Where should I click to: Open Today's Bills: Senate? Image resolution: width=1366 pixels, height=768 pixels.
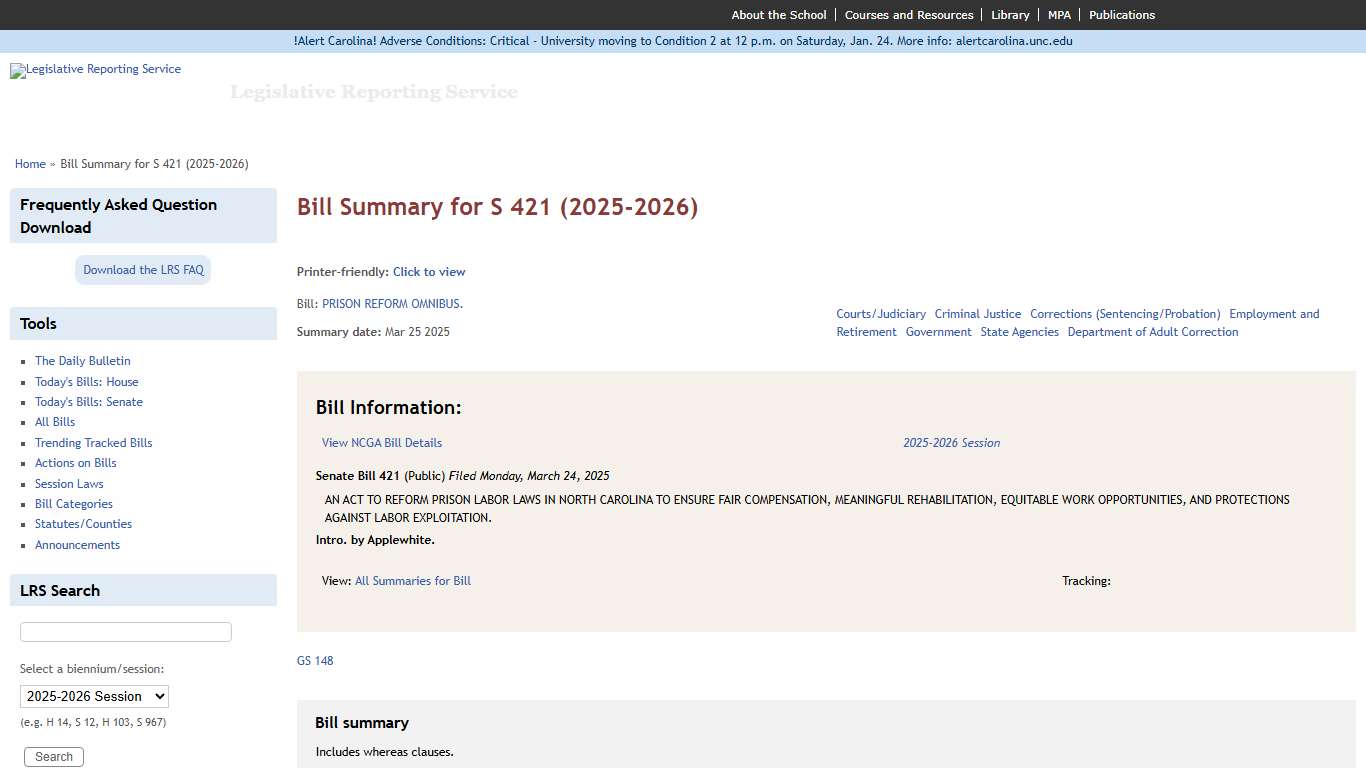[89, 401]
